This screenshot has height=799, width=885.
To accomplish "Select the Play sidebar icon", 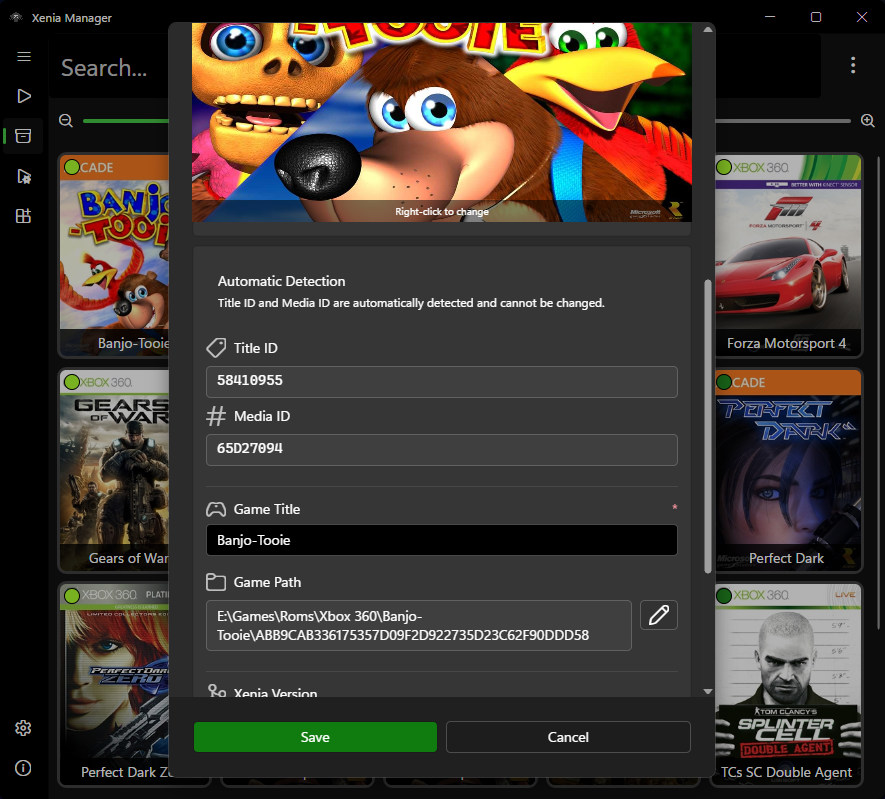I will (x=24, y=96).
